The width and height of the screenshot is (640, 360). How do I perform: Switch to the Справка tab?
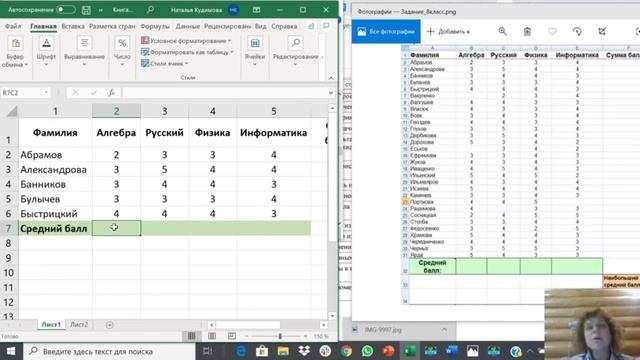pyautogui.click(x=284, y=26)
